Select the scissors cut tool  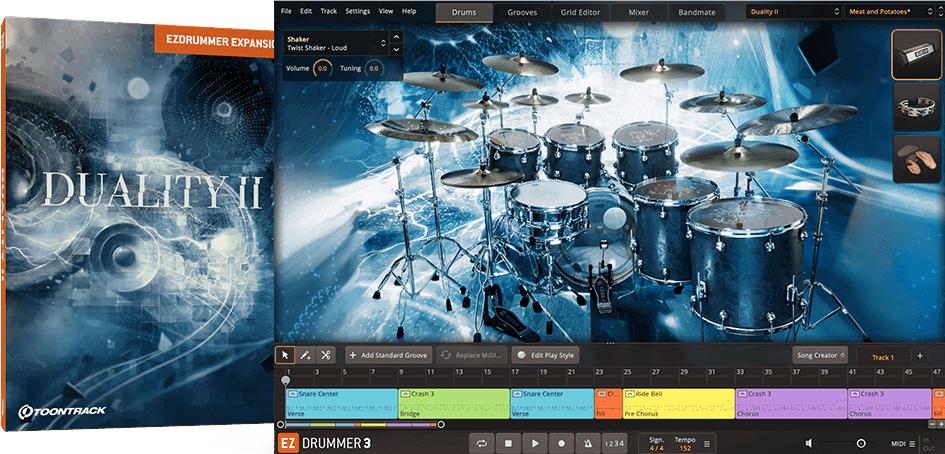click(325, 355)
